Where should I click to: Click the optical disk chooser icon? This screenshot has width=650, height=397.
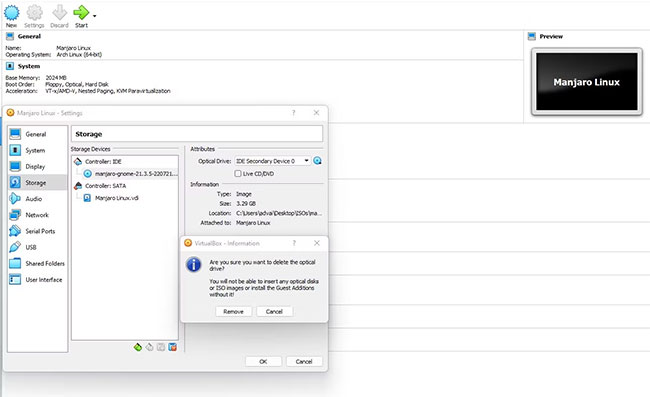click(318, 161)
